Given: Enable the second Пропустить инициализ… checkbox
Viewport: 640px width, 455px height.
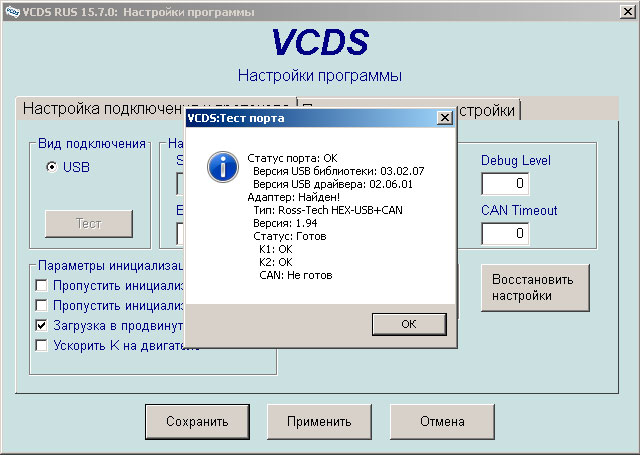Looking at the screenshot, I should coord(41,305).
